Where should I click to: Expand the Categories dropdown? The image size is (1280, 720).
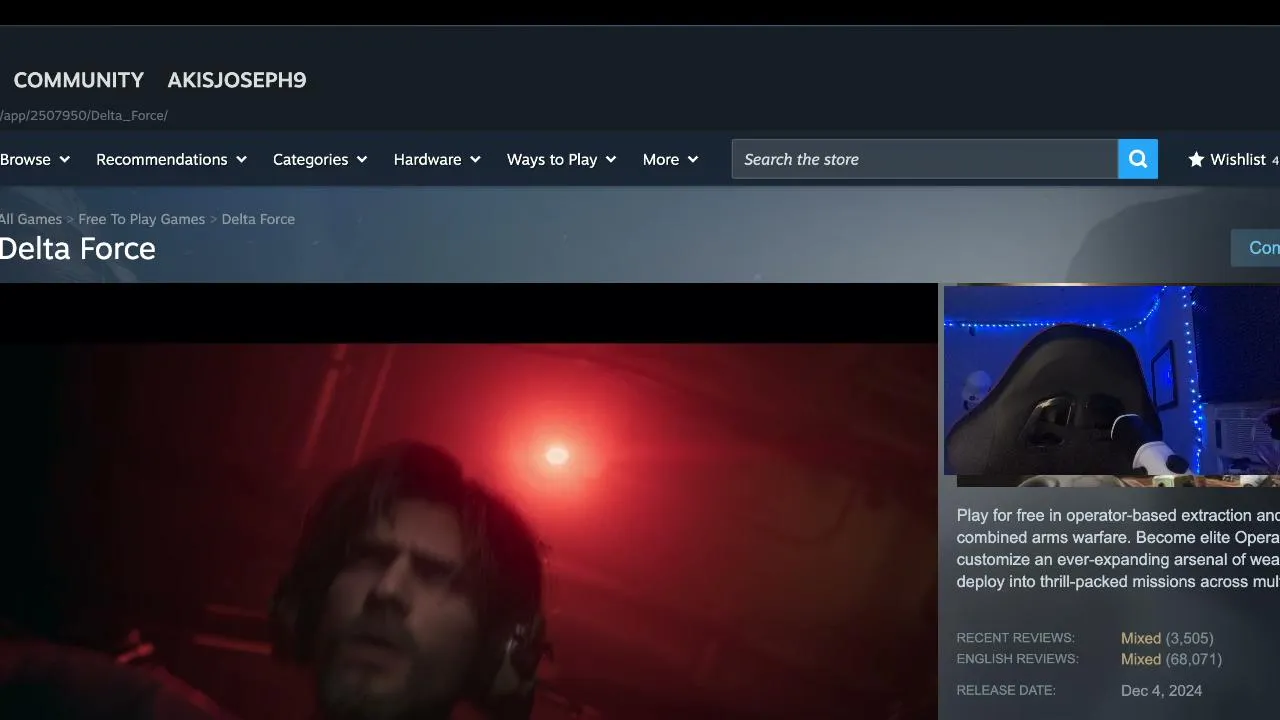click(320, 159)
